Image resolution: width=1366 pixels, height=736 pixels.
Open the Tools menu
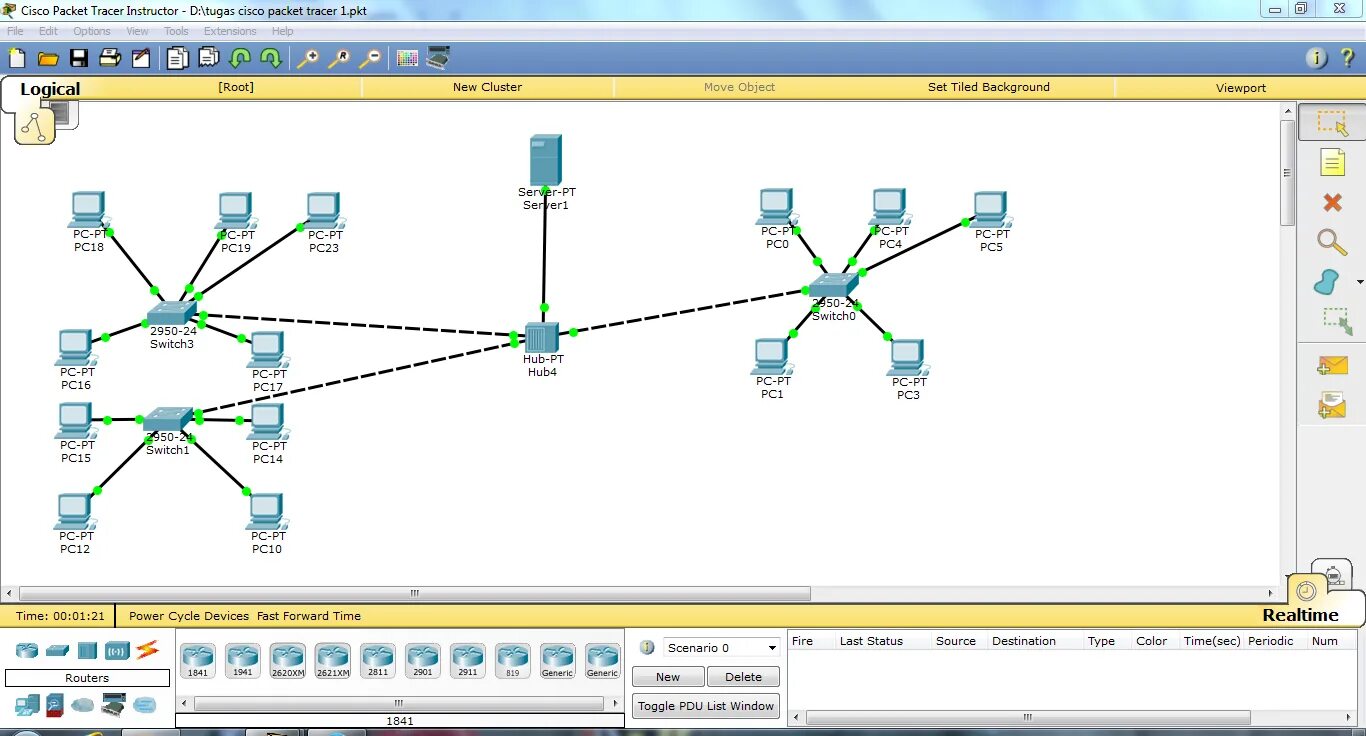[176, 31]
